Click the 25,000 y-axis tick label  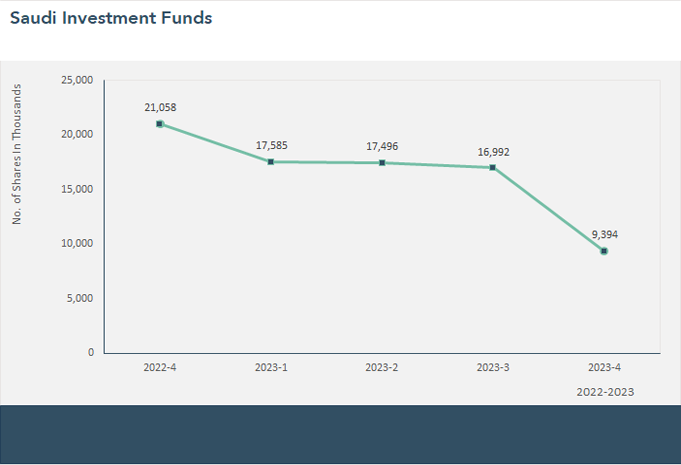pyautogui.click(x=77, y=80)
